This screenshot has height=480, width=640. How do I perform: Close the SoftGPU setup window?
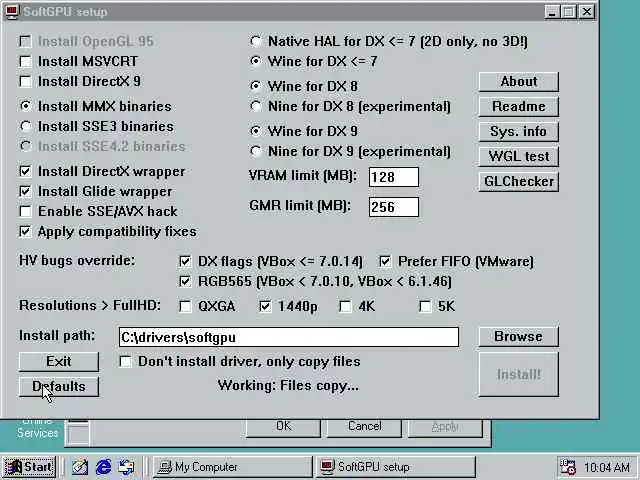(x=587, y=11)
